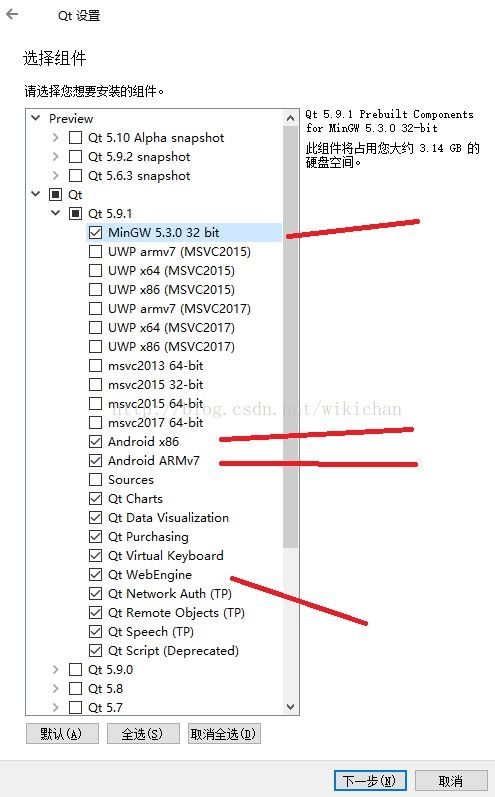The image size is (495, 797).
Task: Expand Qt 5.10 Alpha snapshot node
Action: [x=55, y=138]
